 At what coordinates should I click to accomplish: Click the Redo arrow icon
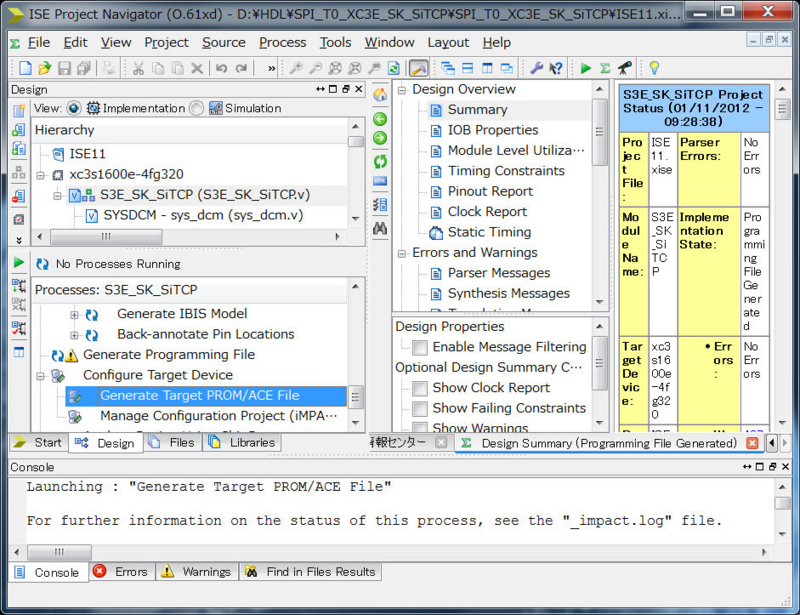pyautogui.click(x=241, y=68)
